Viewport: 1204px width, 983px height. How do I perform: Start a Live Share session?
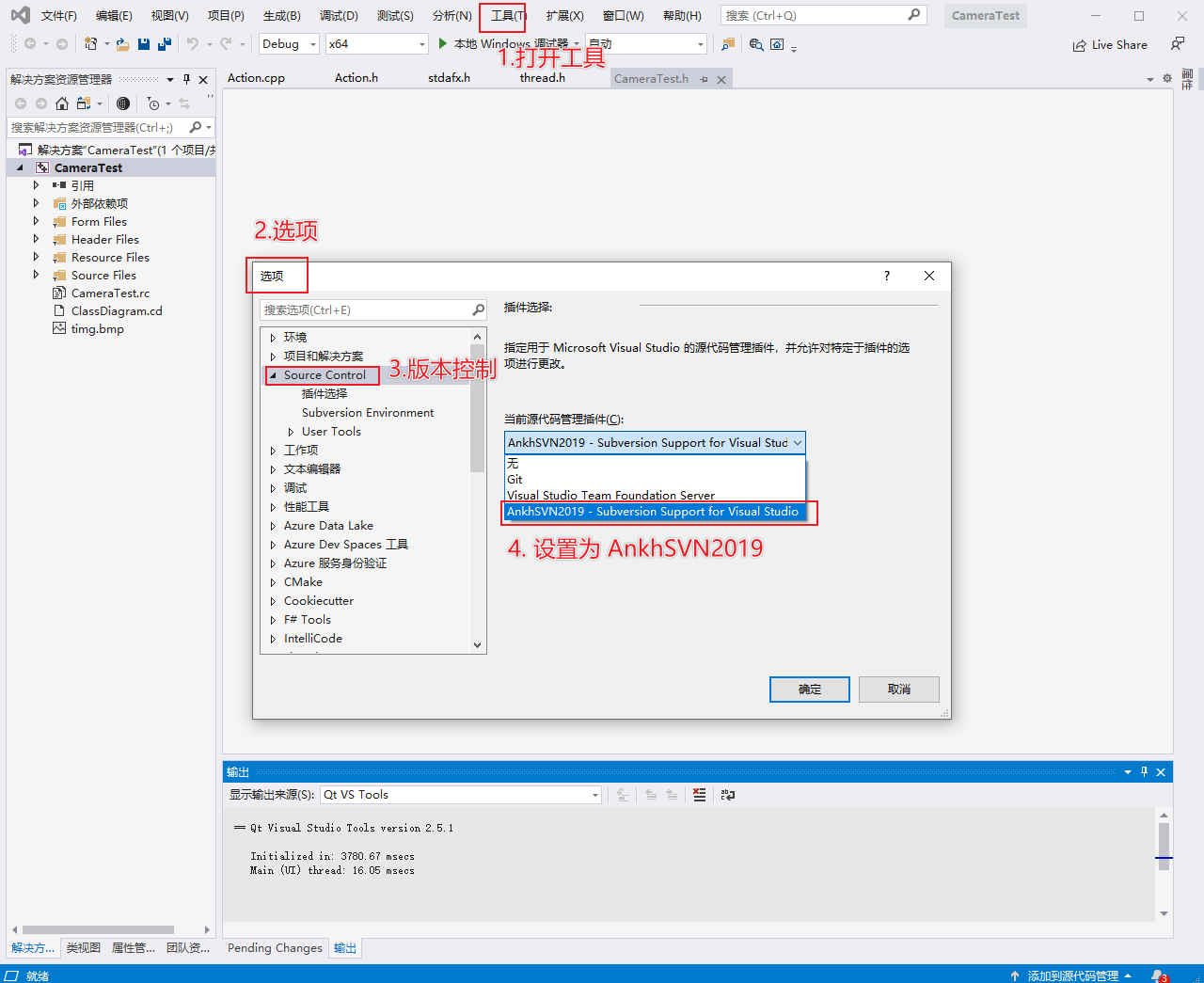[x=1110, y=44]
